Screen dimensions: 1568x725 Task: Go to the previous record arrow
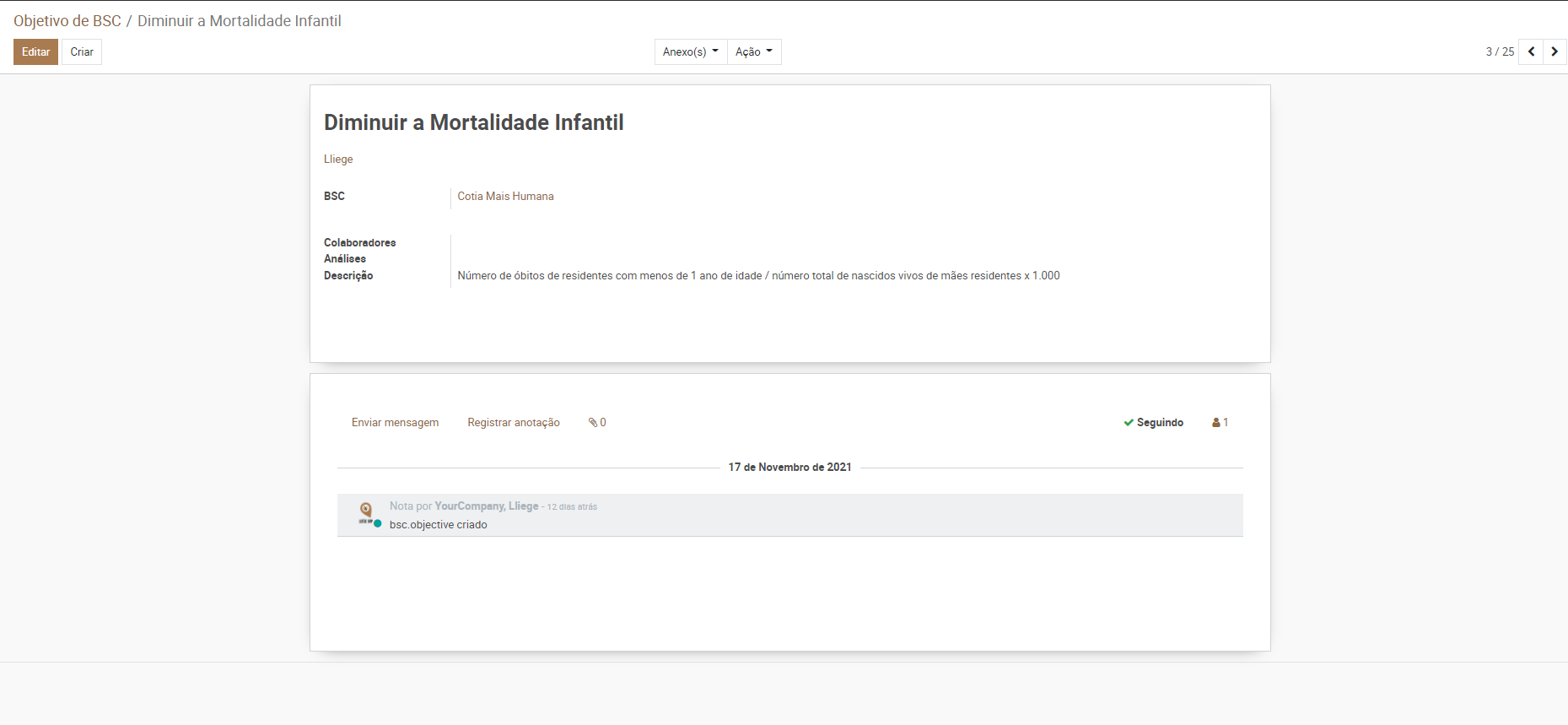[x=1531, y=51]
